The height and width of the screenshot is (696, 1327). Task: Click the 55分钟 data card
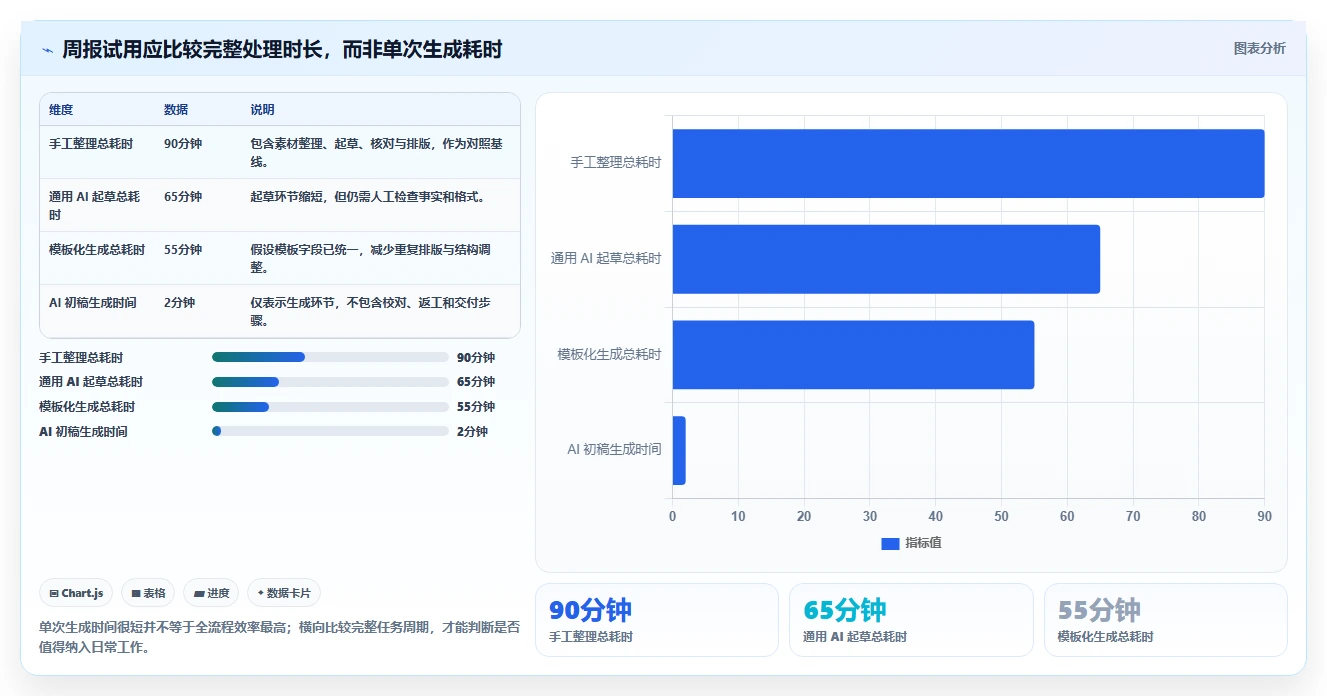1166,620
